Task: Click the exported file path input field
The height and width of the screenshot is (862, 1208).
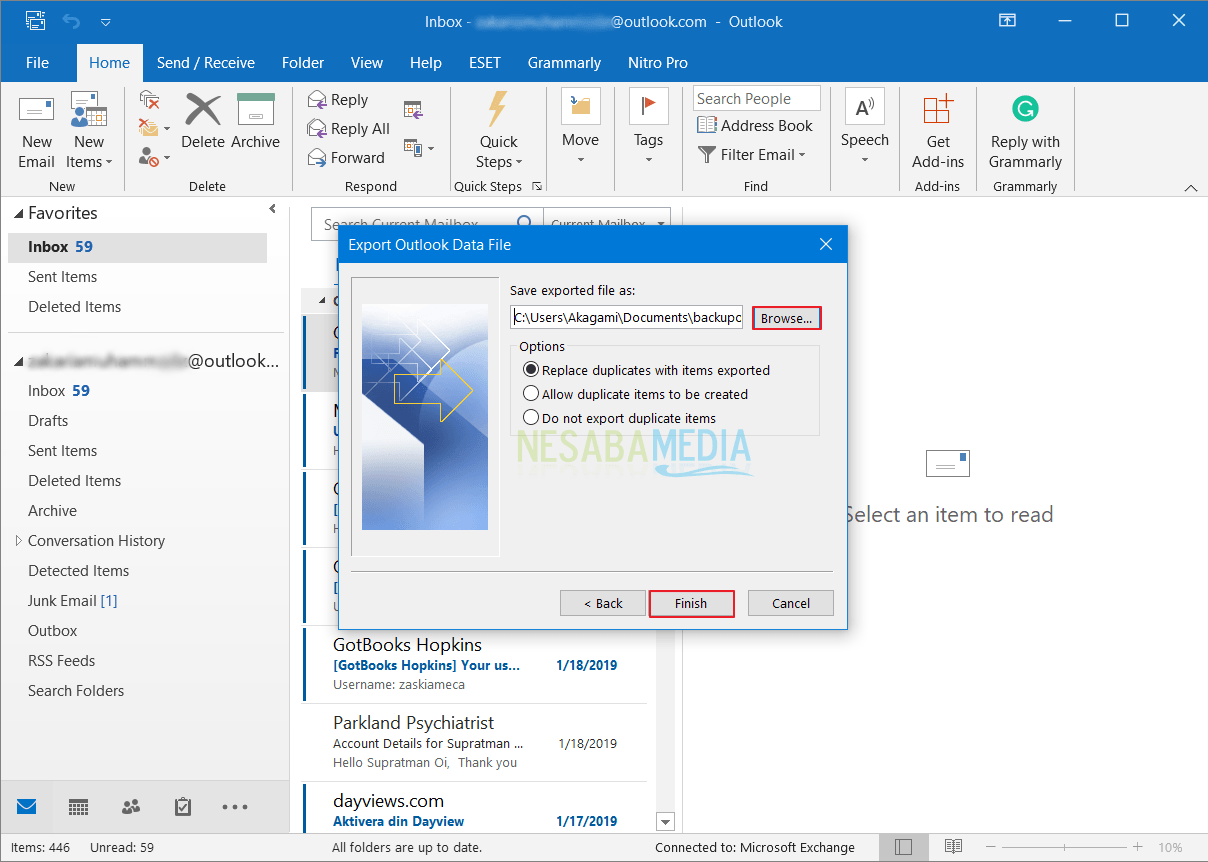Action: click(626, 316)
